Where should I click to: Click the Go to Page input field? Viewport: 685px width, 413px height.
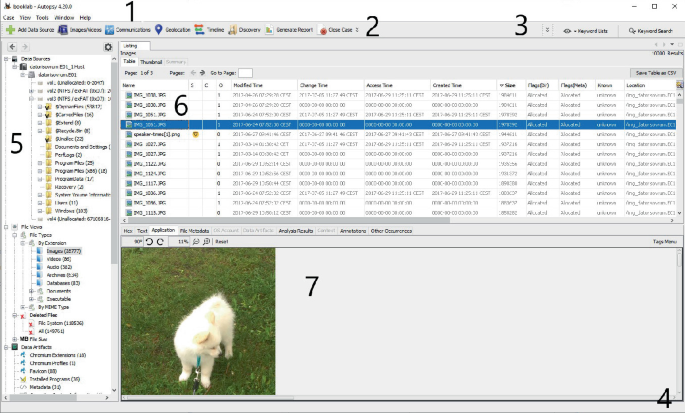point(246,73)
